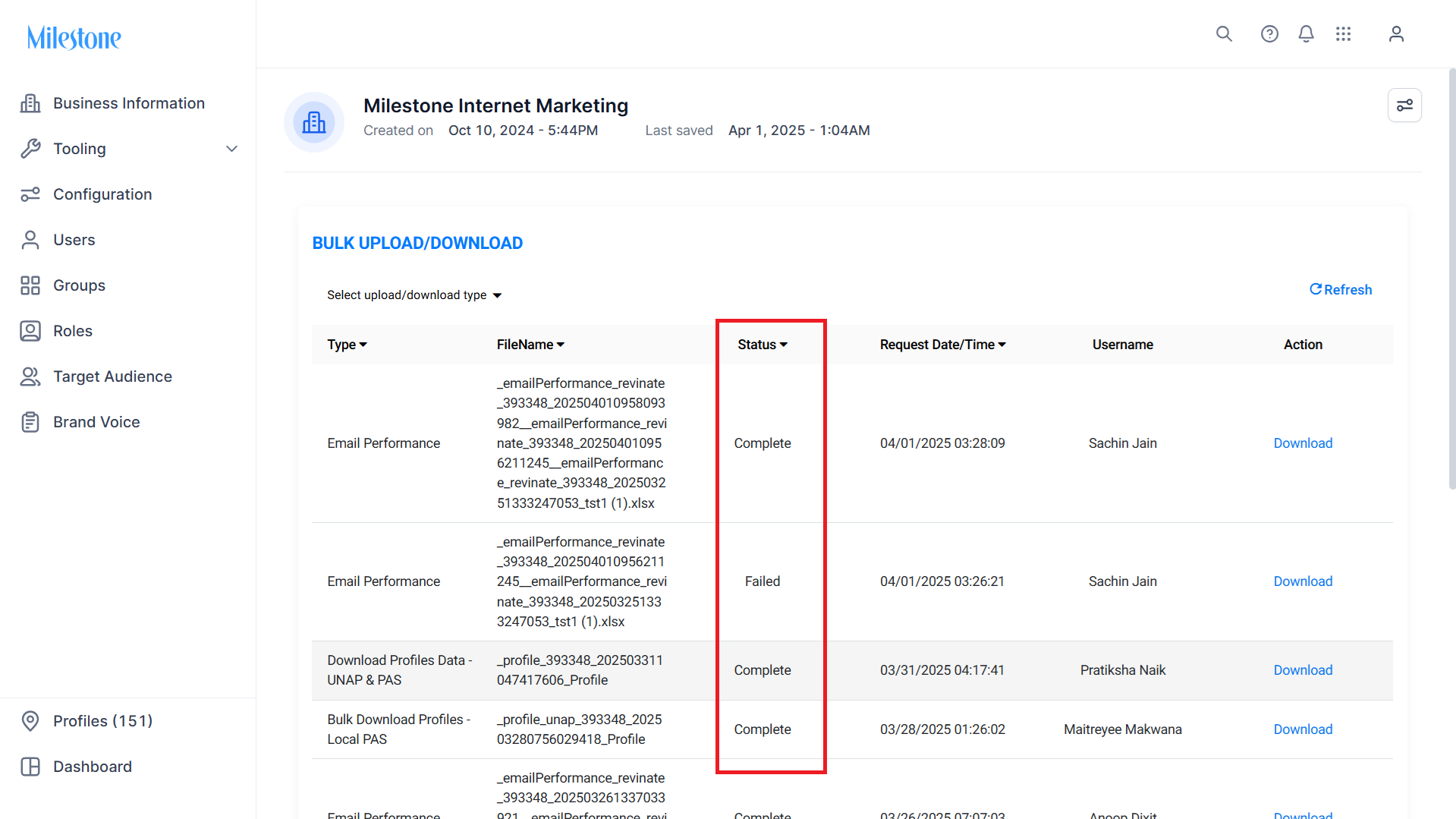The width and height of the screenshot is (1456, 819).
Task: Click the Business Information building icon
Action: [x=30, y=103]
